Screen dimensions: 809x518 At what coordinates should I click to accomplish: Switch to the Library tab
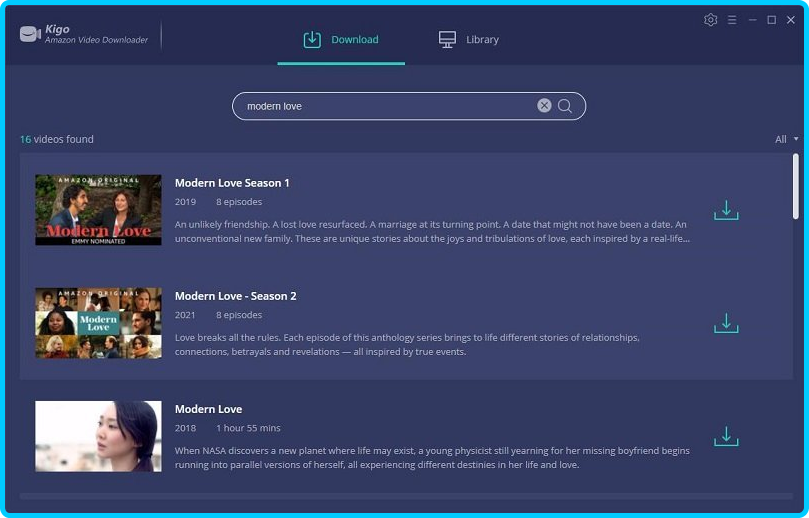(x=468, y=40)
